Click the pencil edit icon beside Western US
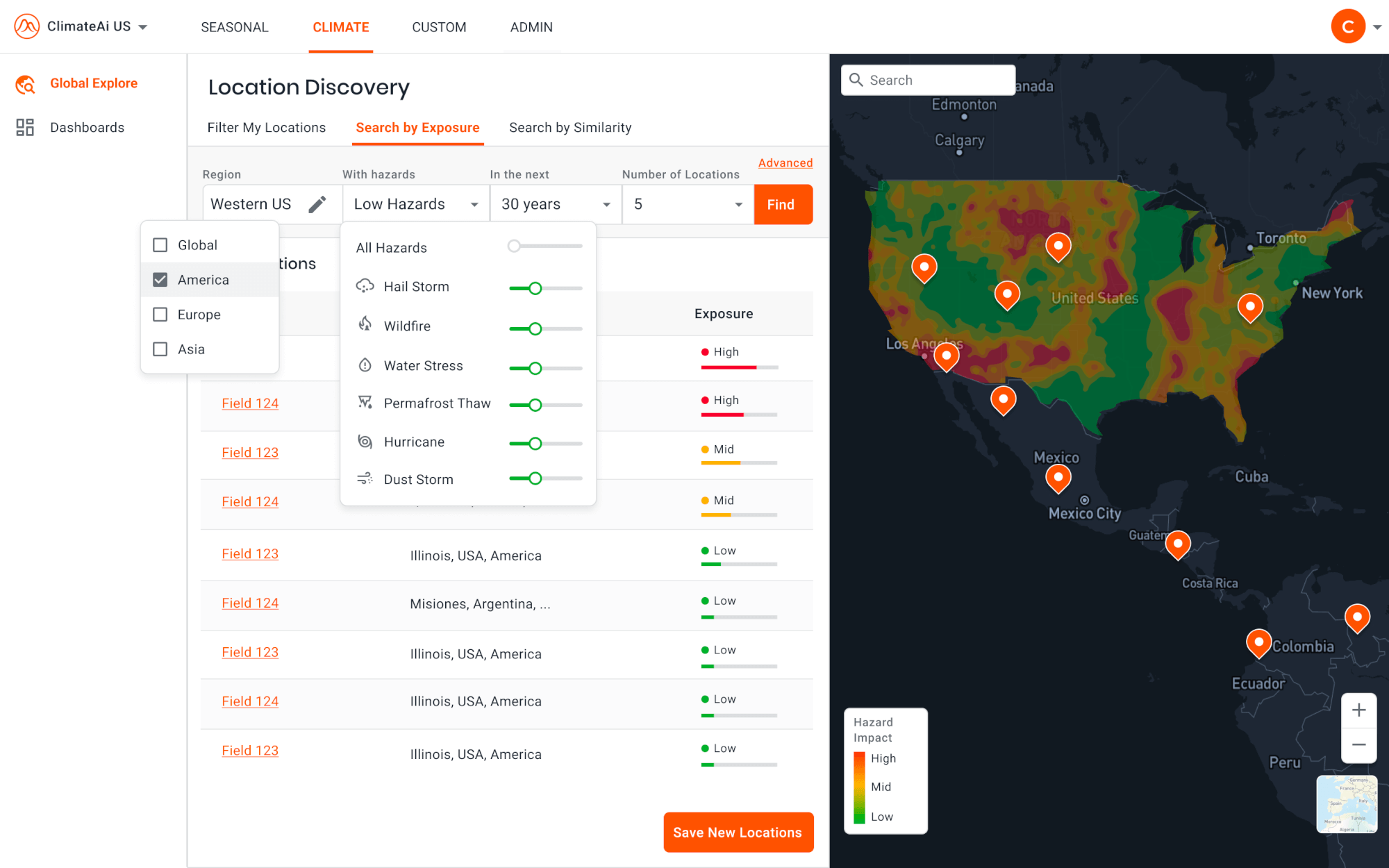The width and height of the screenshot is (1389, 868). pos(317,204)
